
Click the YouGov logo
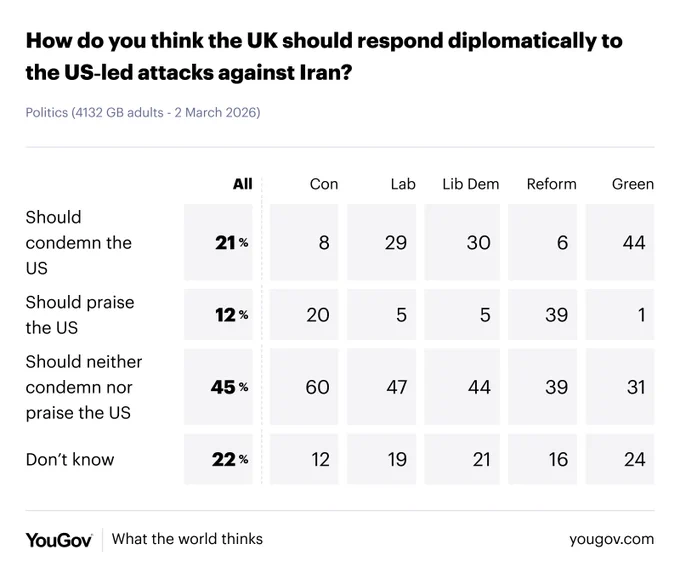tap(59, 540)
